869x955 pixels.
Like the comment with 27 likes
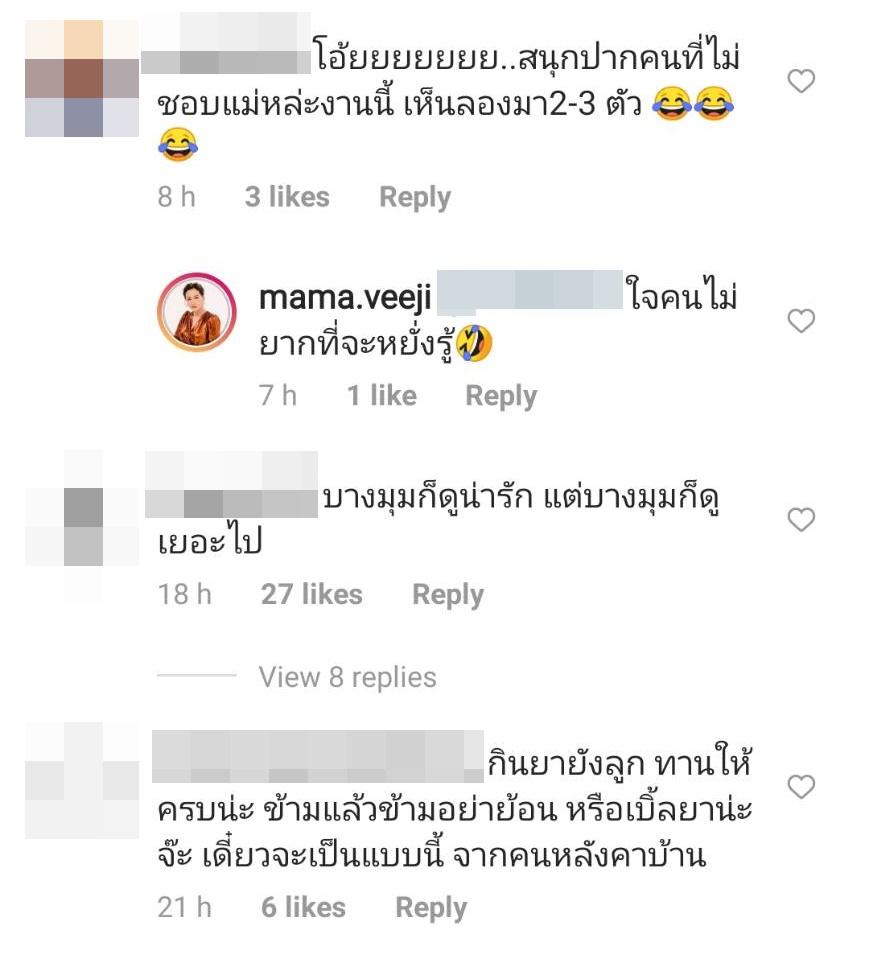click(x=801, y=520)
